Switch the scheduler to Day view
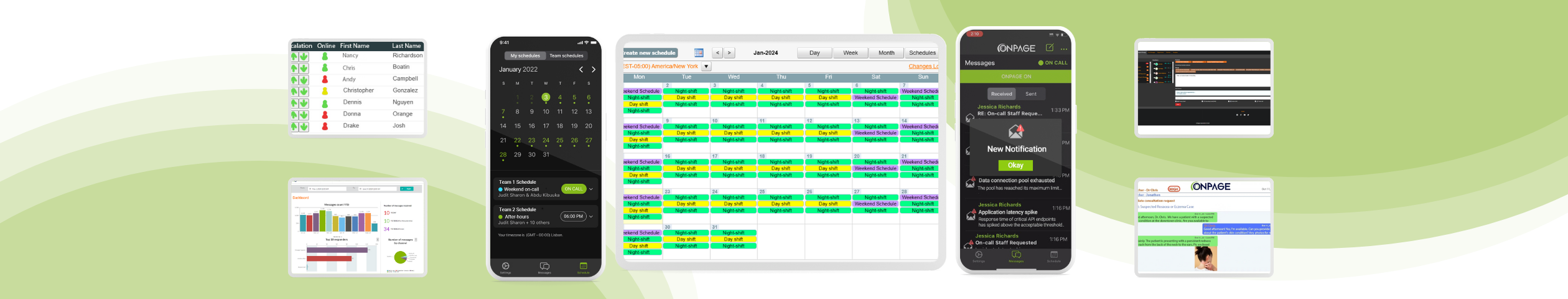Viewport: 1568px width, 299px height. 814,53
